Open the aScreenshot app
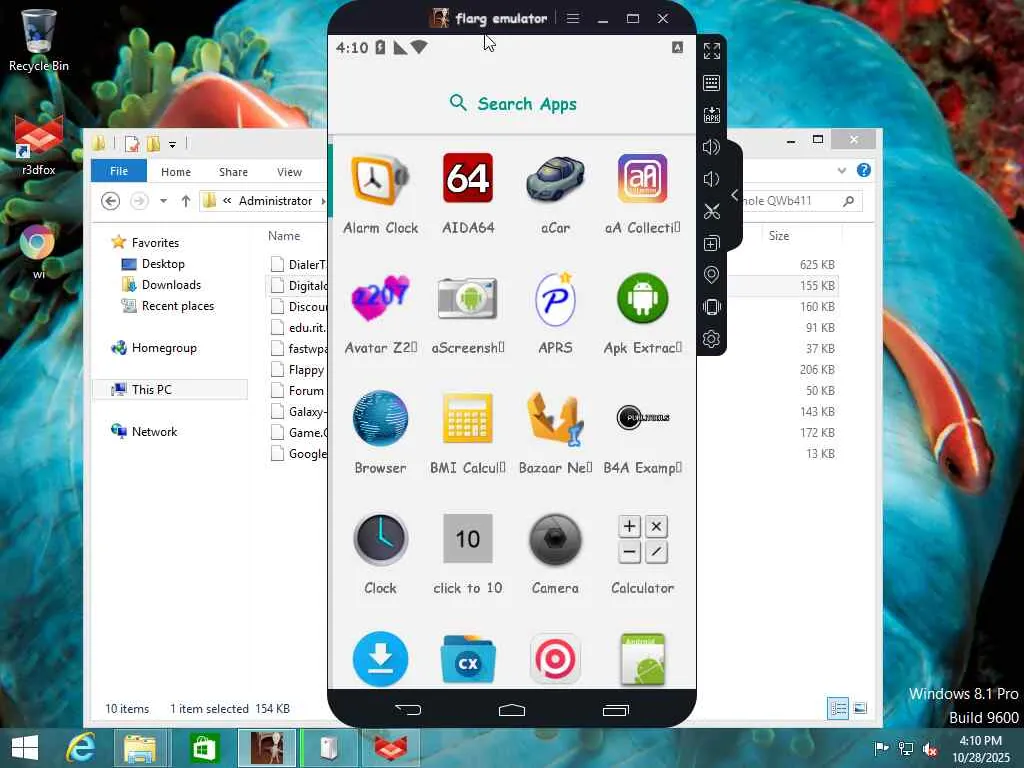Screen dimensions: 1024x768 (468, 298)
